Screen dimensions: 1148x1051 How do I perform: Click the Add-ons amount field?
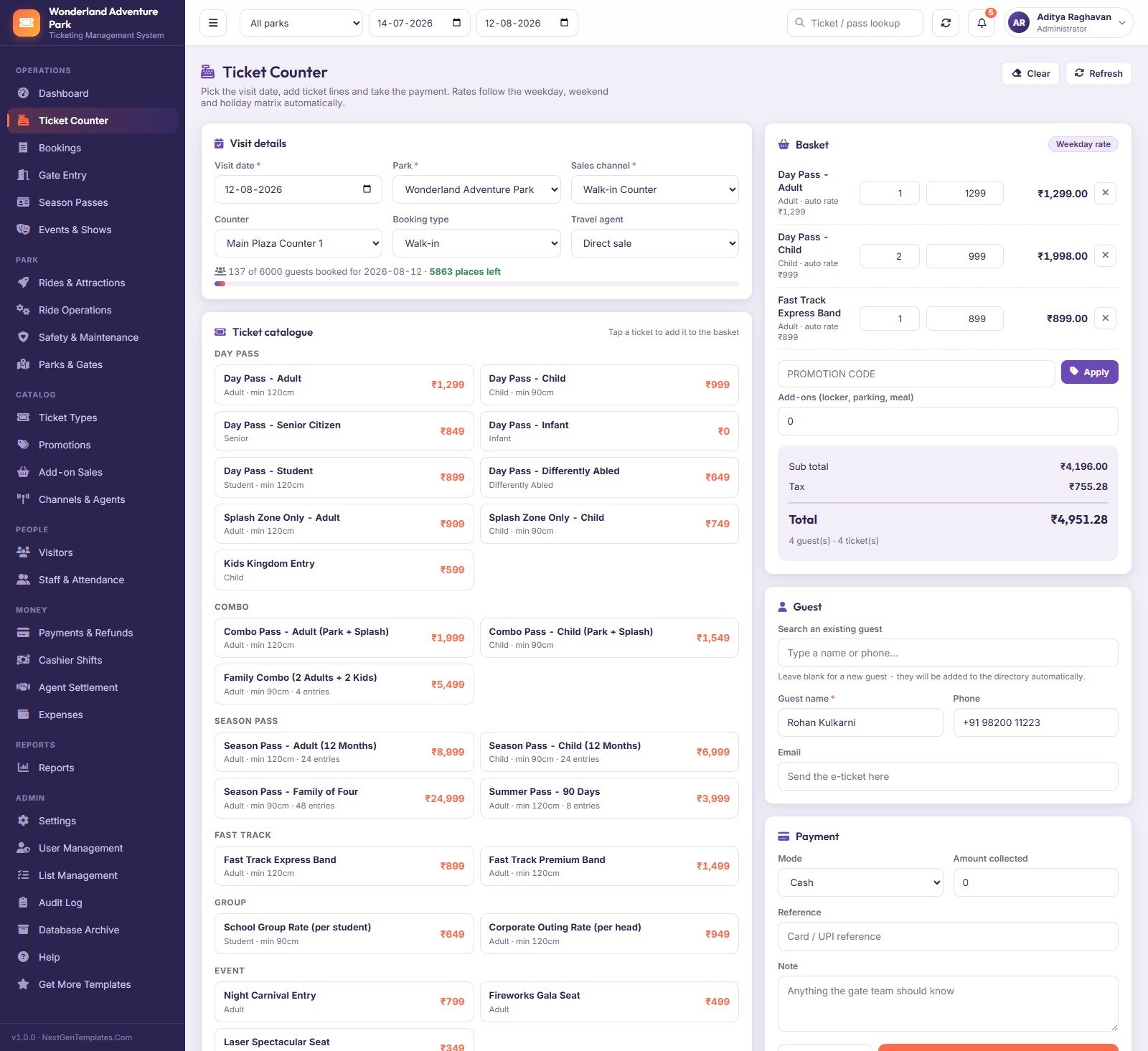(948, 421)
